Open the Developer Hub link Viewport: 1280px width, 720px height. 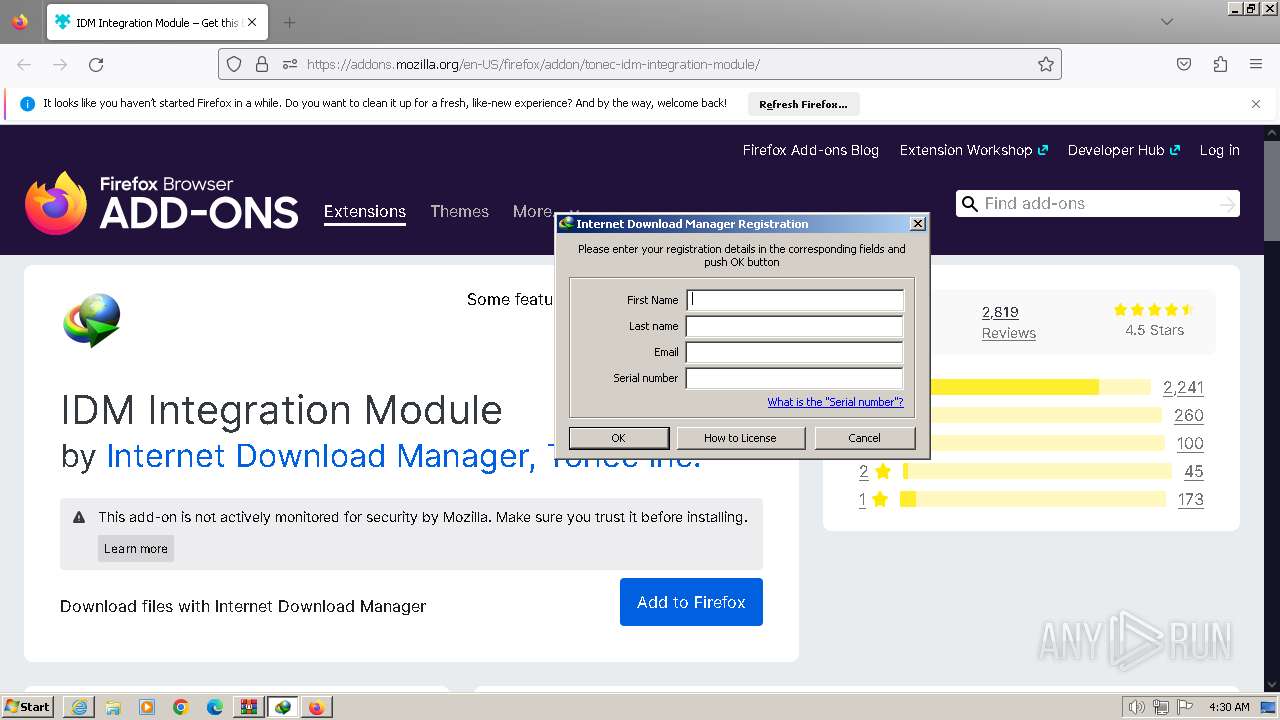pyautogui.click(x=1123, y=150)
